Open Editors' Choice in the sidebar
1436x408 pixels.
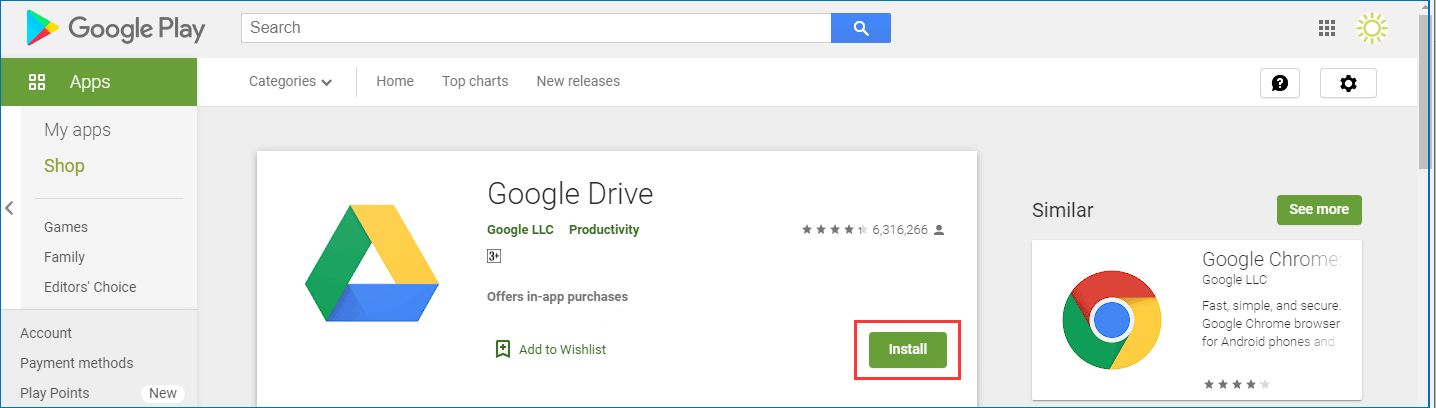pyautogui.click(x=90, y=287)
